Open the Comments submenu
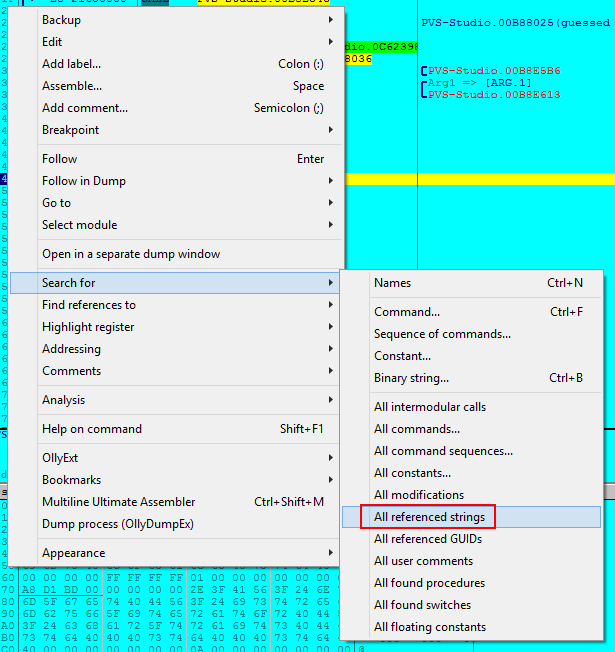 tap(176, 371)
